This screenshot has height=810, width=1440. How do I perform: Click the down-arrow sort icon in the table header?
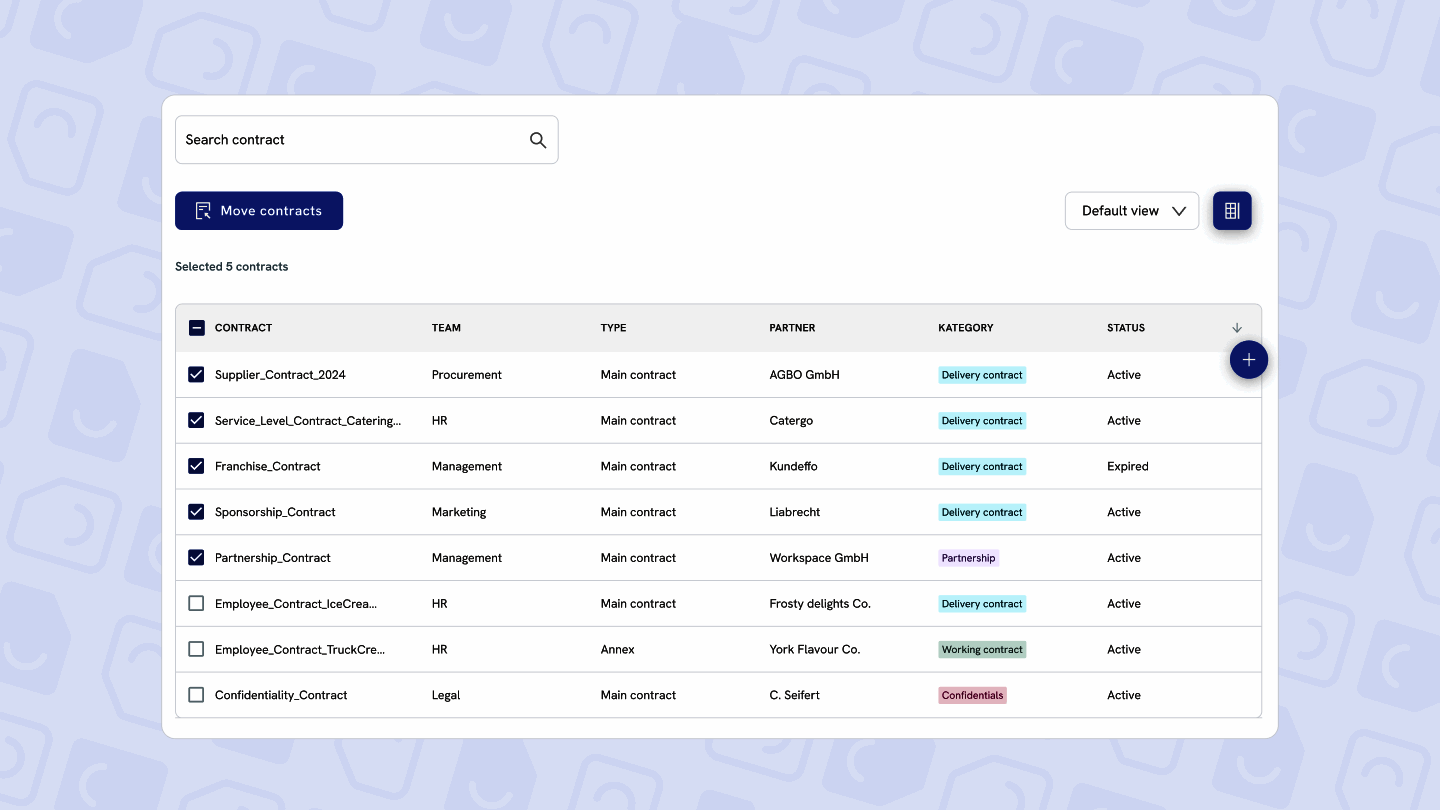point(1237,327)
